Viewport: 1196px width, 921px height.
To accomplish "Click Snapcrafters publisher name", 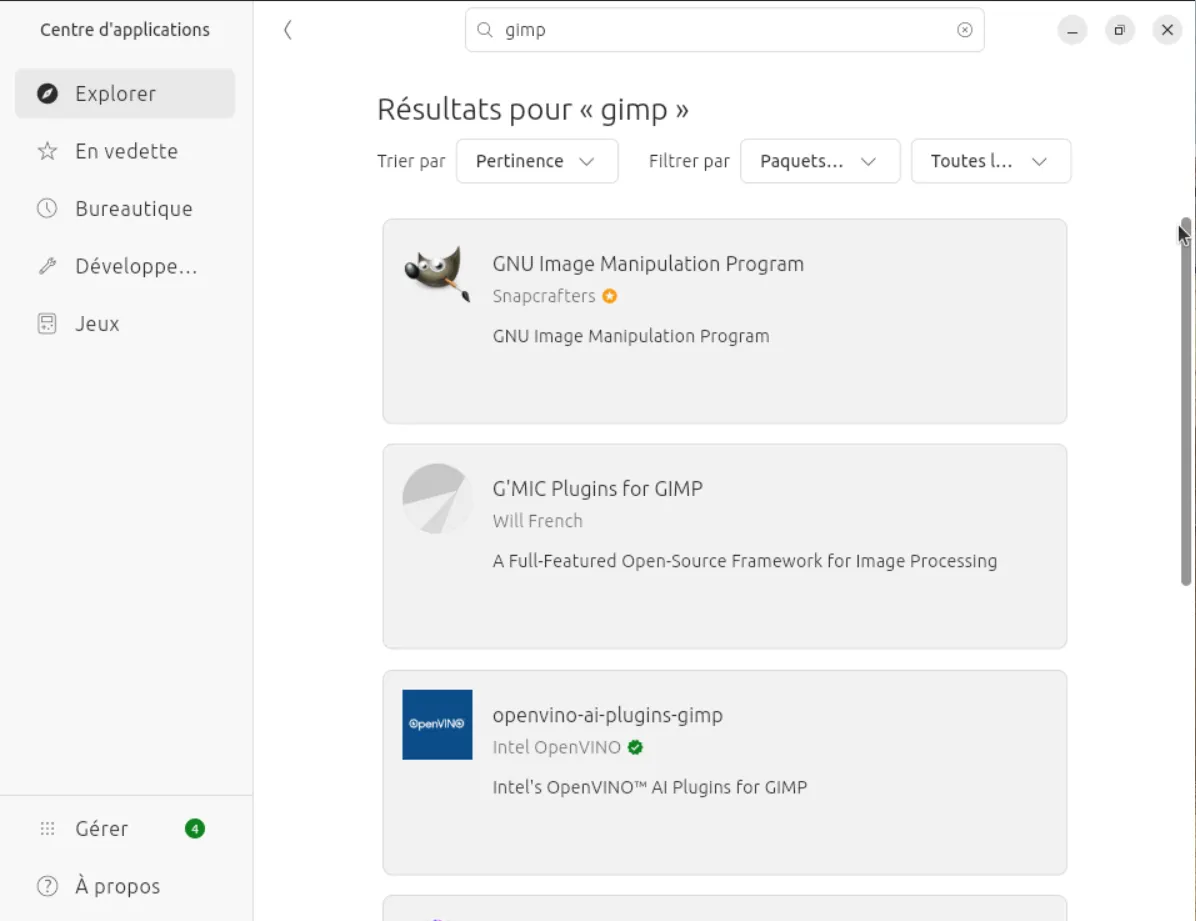I will [x=543, y=296].
